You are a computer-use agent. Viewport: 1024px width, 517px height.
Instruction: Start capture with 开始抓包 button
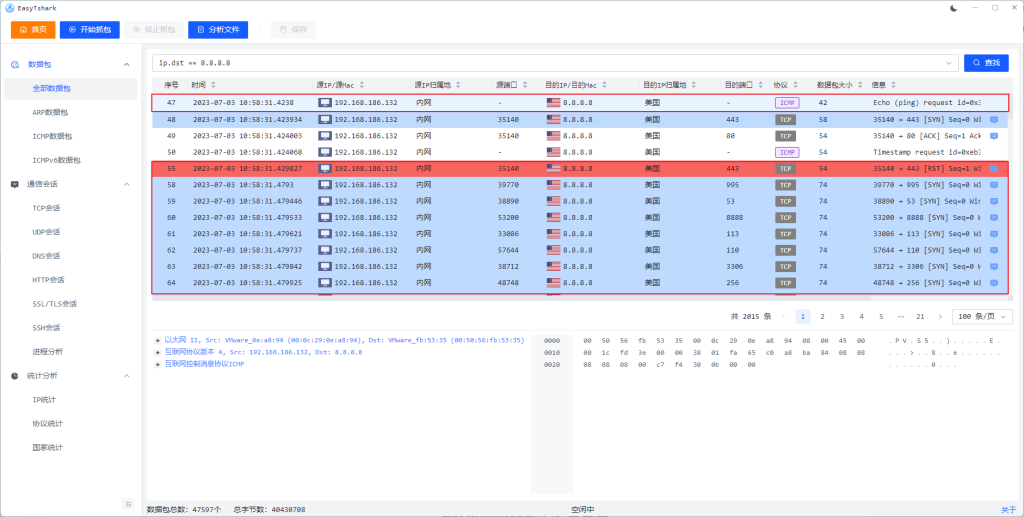[x=89, y=30]
